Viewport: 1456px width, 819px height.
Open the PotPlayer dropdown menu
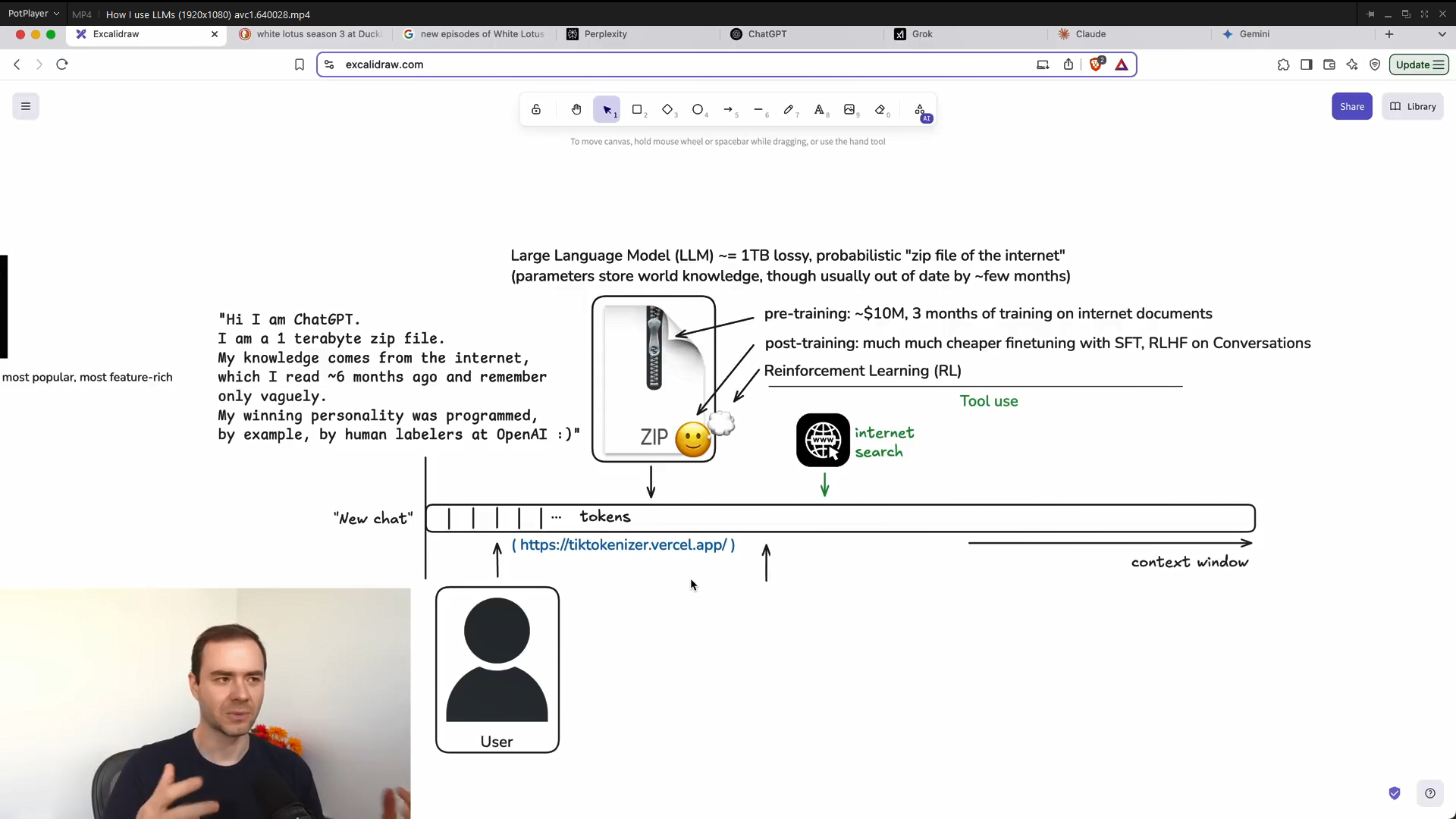click(x=33, y=14)
